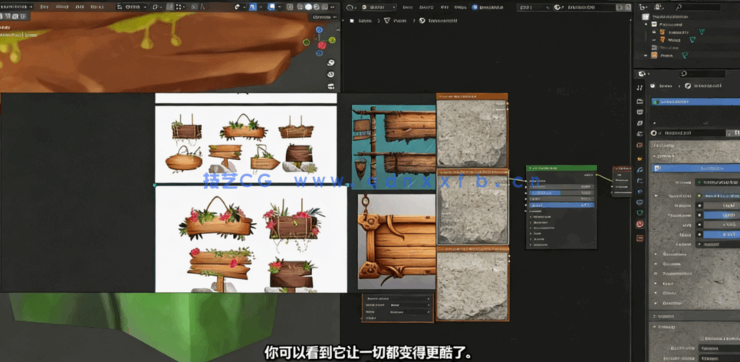The image size is (740, 362).
Task: Open the outliner editor type dropdown icon
Action: pyautogui.click(x=643, y=7)
